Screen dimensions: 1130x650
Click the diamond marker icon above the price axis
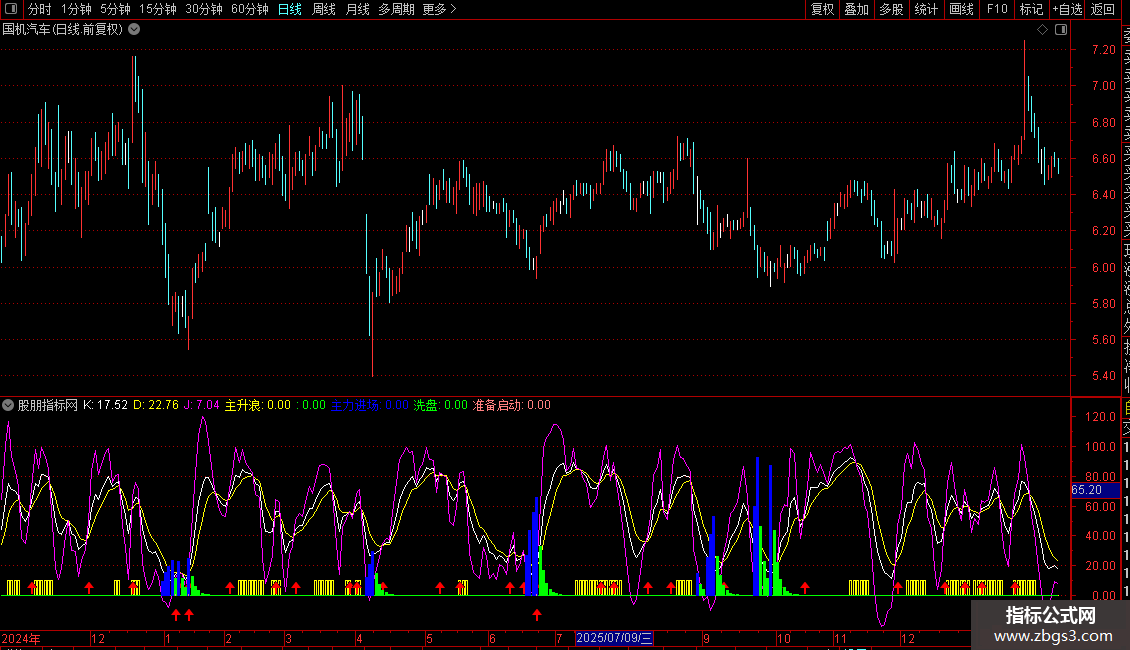point(1042,30)
